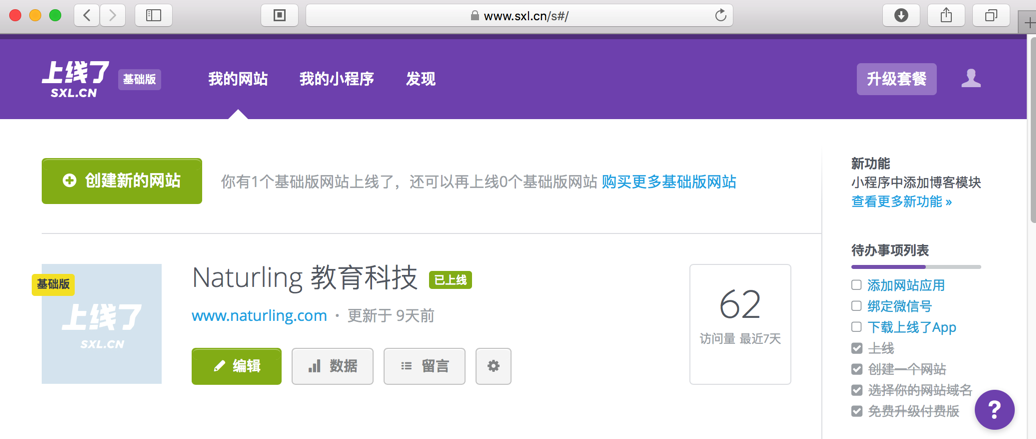
Task: Toggle the 上线 checkbox
Action: click(x=856, y=348)
